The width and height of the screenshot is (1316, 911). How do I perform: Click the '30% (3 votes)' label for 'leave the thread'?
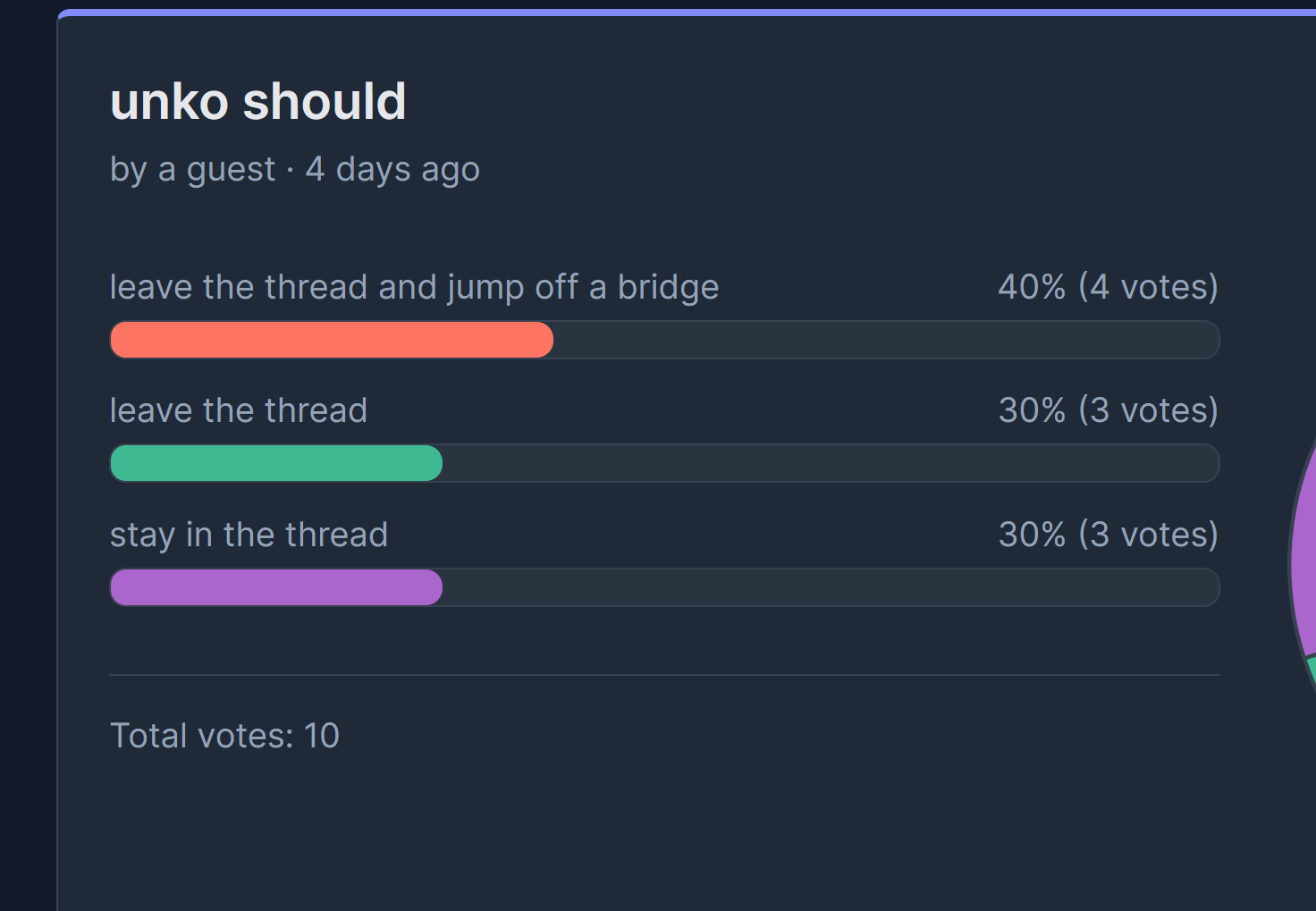[1109, 410]
